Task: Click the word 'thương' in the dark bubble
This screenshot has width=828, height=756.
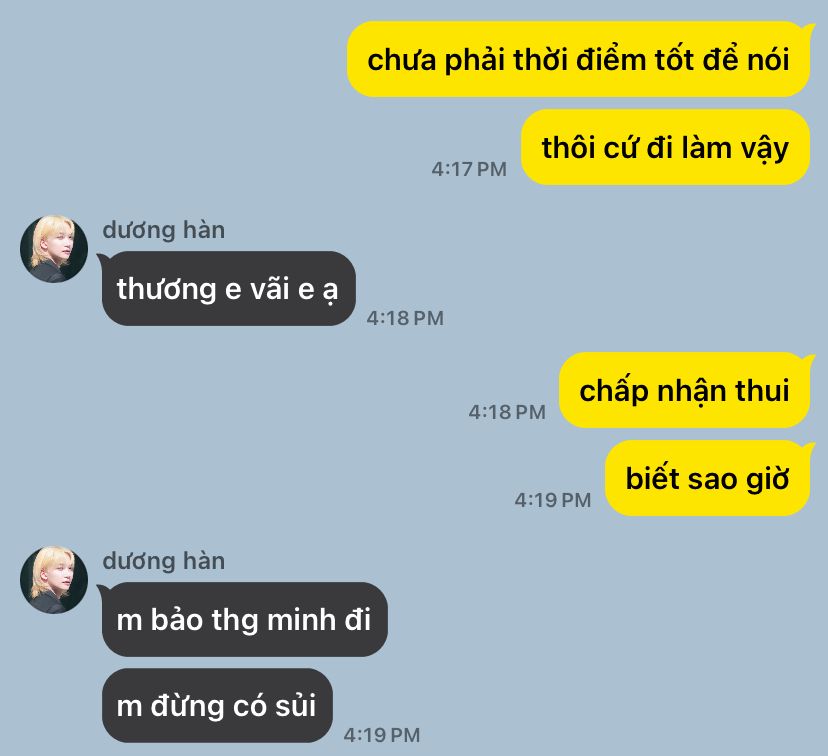Action: (166, 290)
